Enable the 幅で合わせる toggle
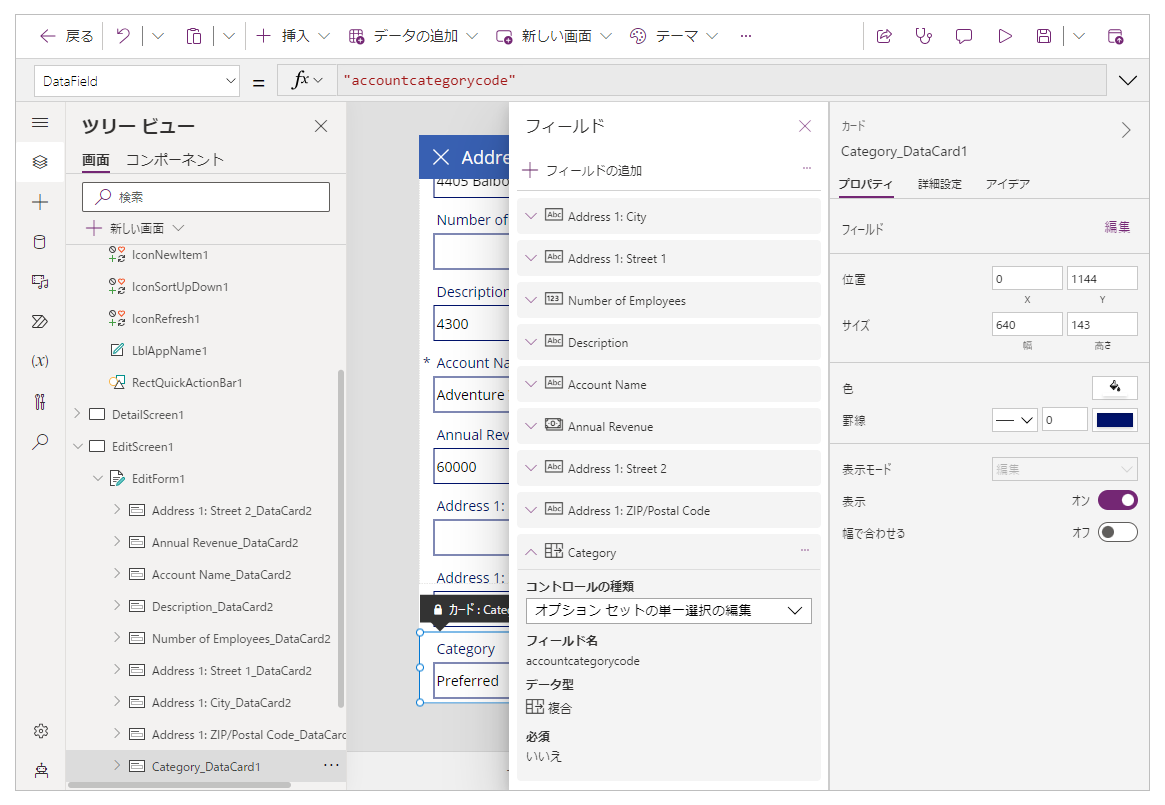Viewport: 1165px width, 805px height. [1117, 532]
